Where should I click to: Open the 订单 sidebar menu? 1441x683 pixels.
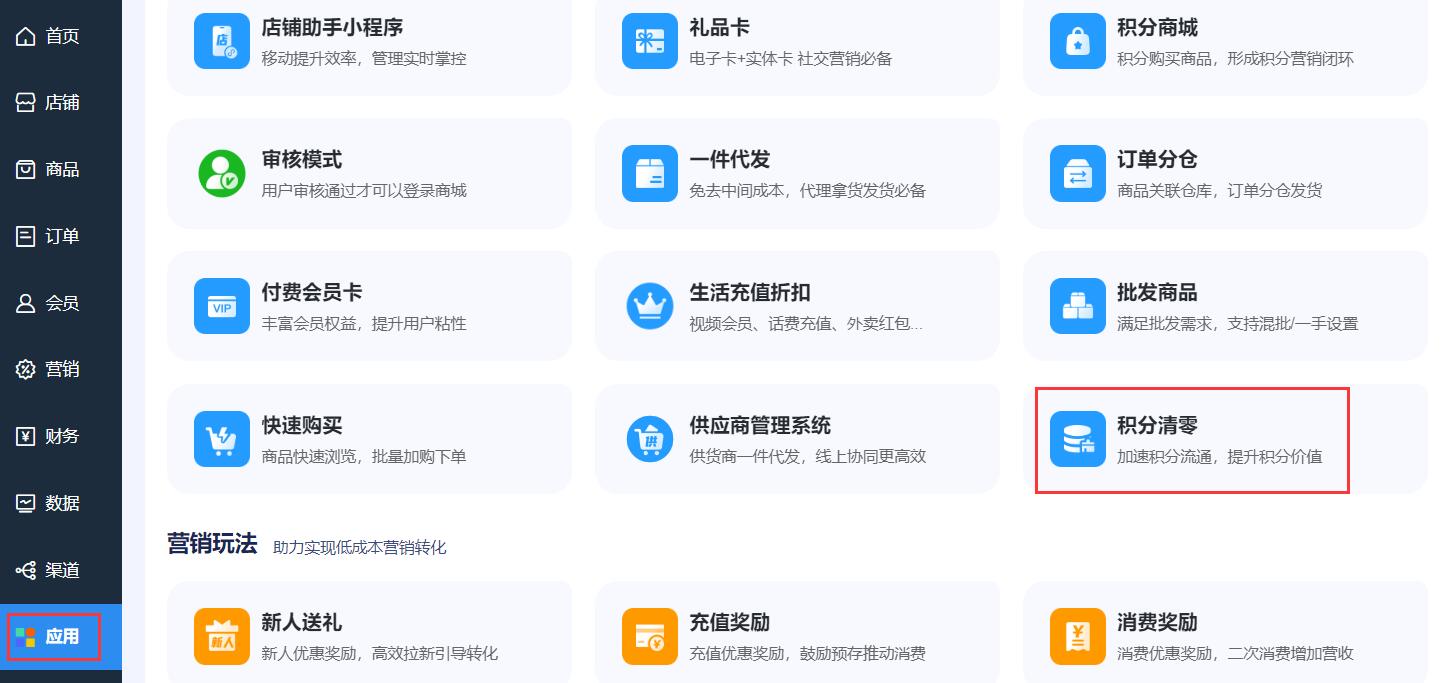pos(61,236)
